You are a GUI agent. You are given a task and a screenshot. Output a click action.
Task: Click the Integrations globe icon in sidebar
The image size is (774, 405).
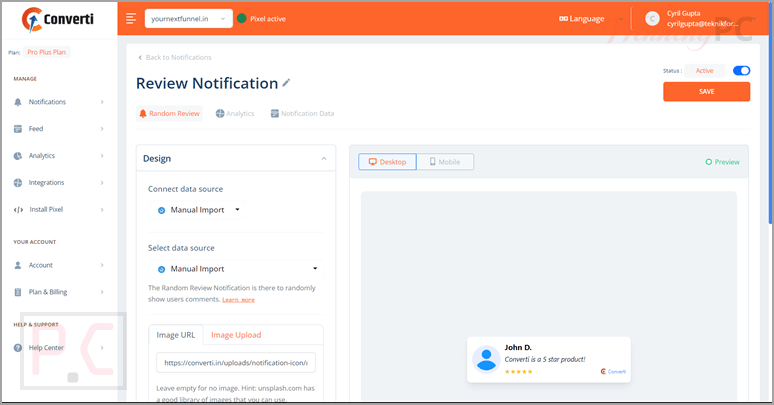click(x=18, y=183)
